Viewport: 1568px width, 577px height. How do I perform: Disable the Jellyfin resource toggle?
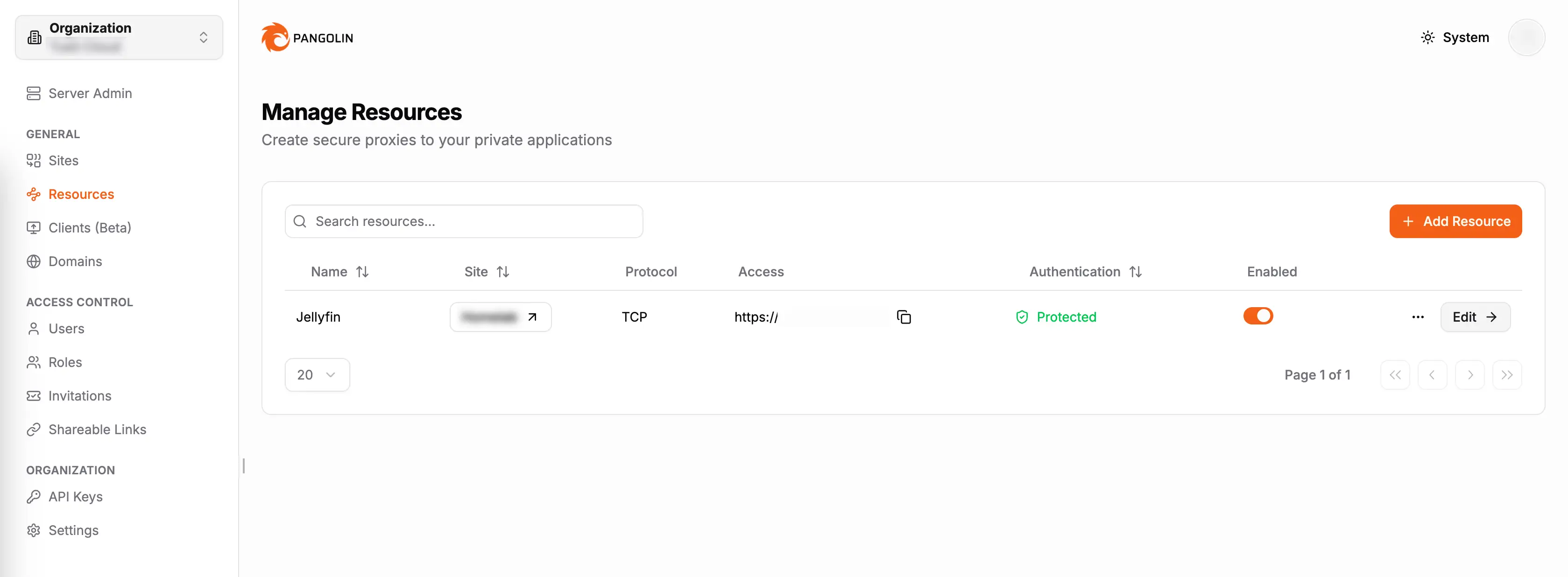(x=1257, y=316)
